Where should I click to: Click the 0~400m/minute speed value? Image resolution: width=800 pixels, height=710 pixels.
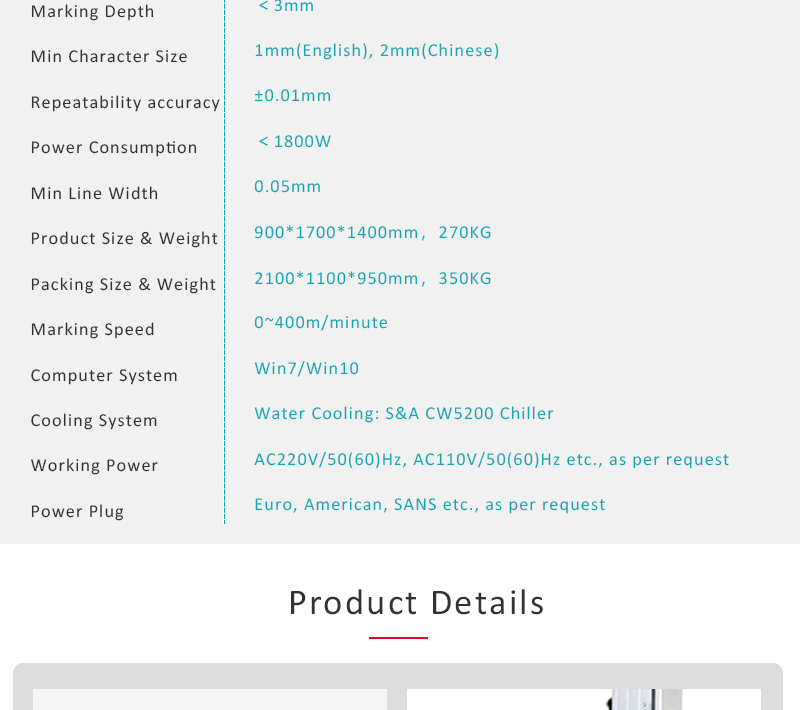click(321, 322)
